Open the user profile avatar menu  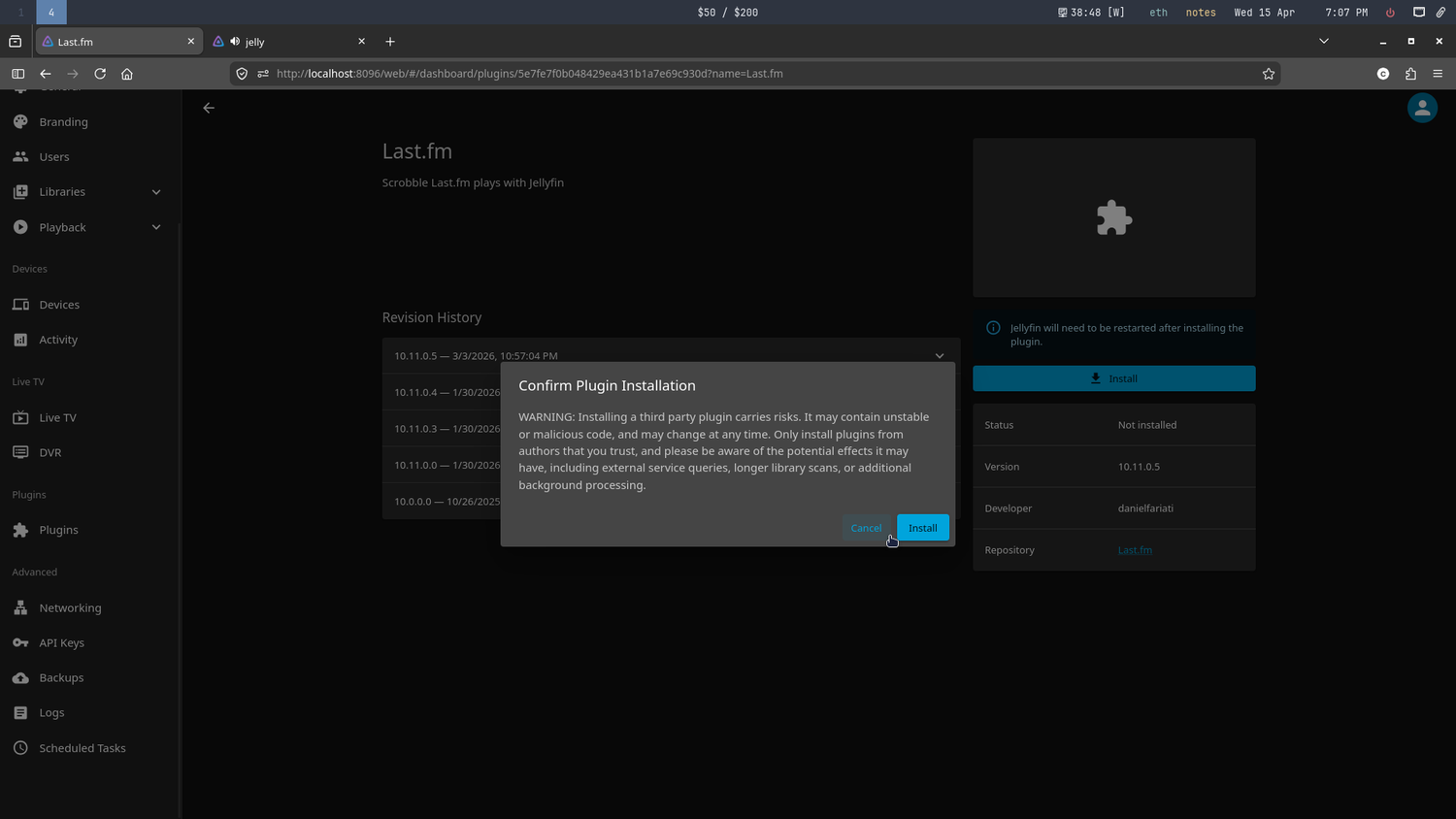coord(1422,108)
